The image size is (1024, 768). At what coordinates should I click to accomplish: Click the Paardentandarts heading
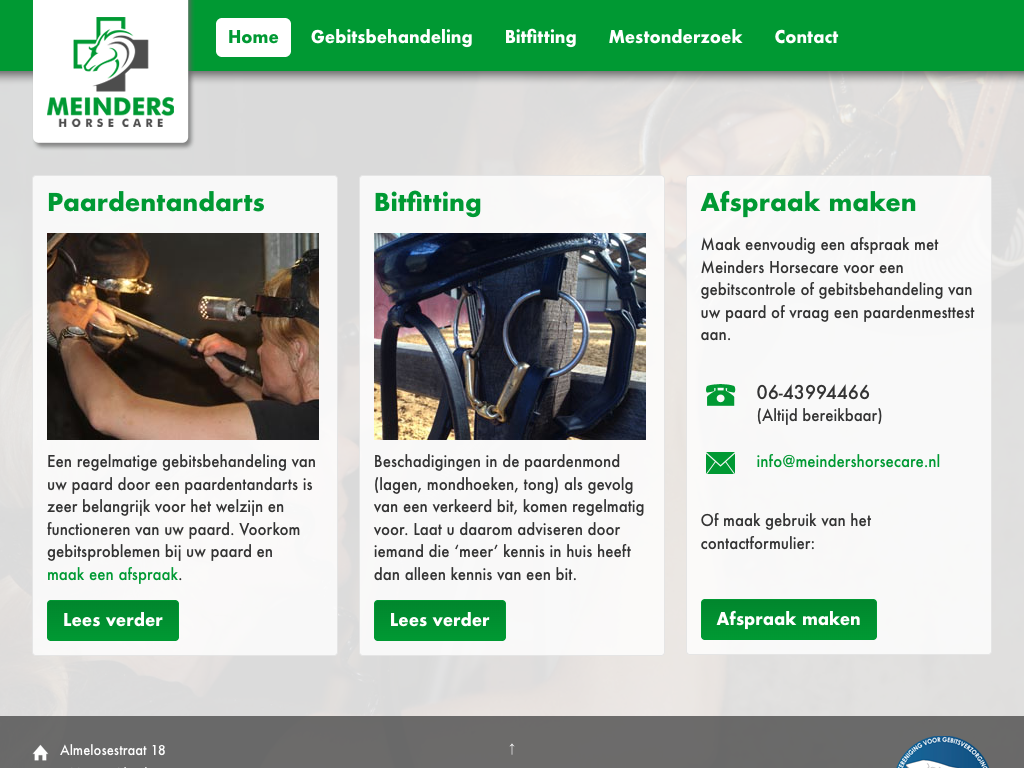point(156,202)
